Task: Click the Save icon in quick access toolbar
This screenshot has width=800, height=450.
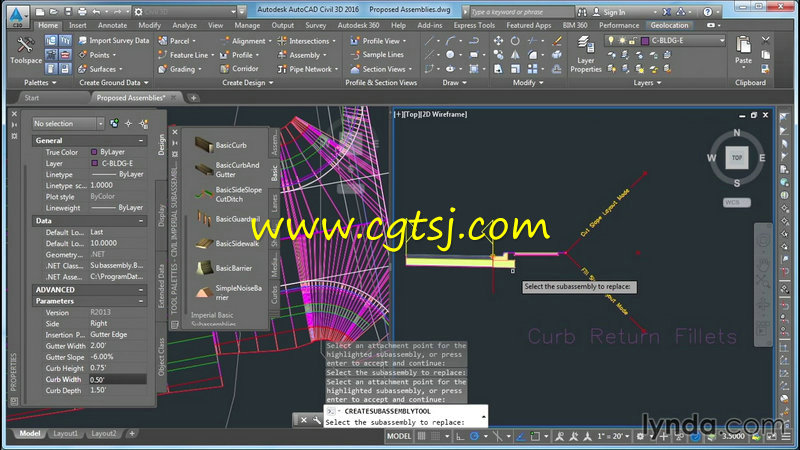Action: click(x=68, y=11)
